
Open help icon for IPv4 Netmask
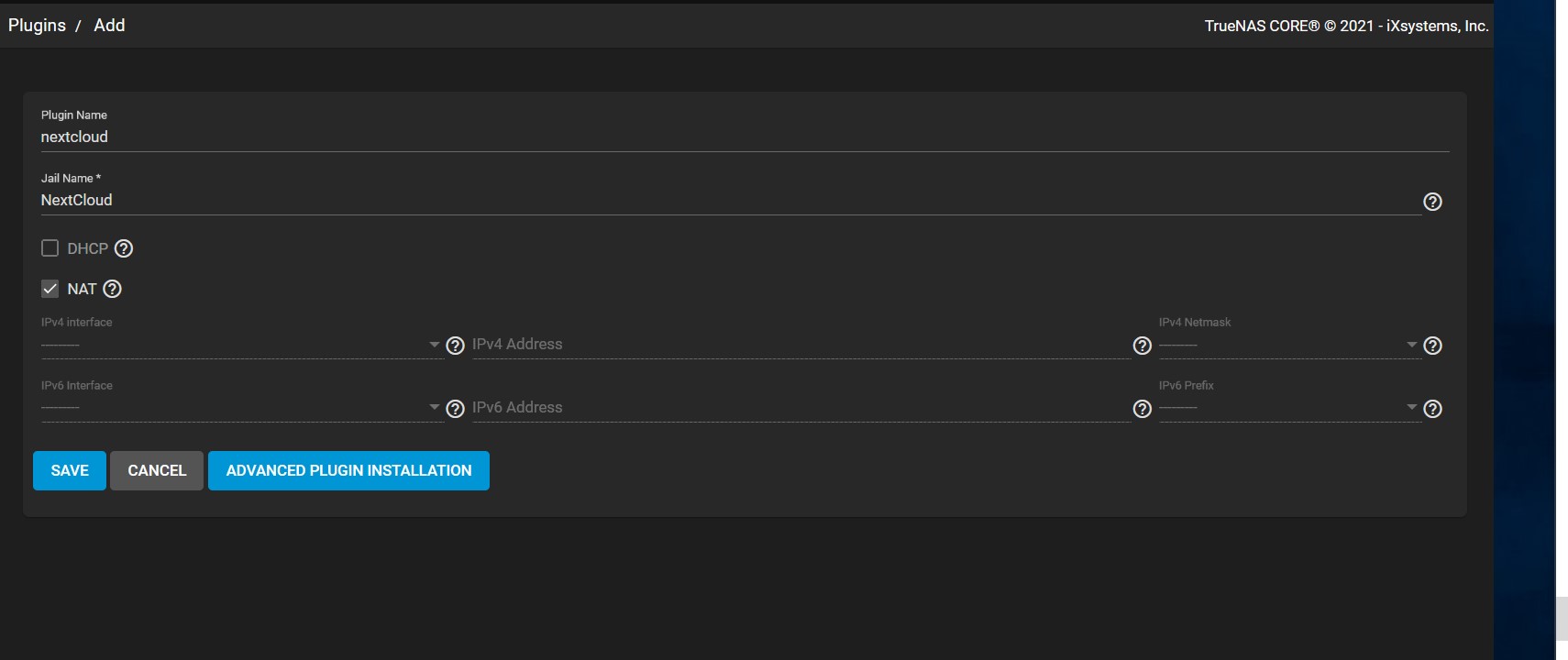coord(1432,346)
